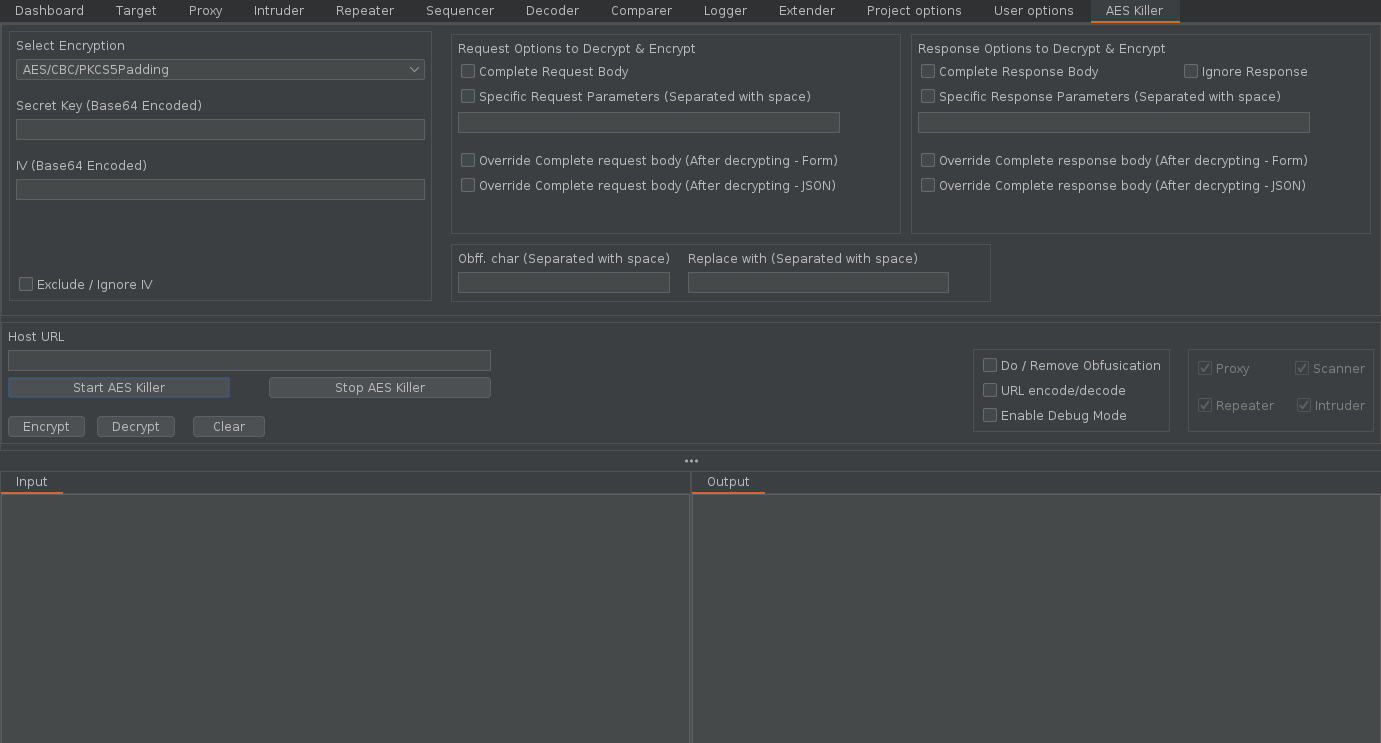Go to the Intruder tab
The width and height of the screenshot is (1381, 743).
point(279,11)
